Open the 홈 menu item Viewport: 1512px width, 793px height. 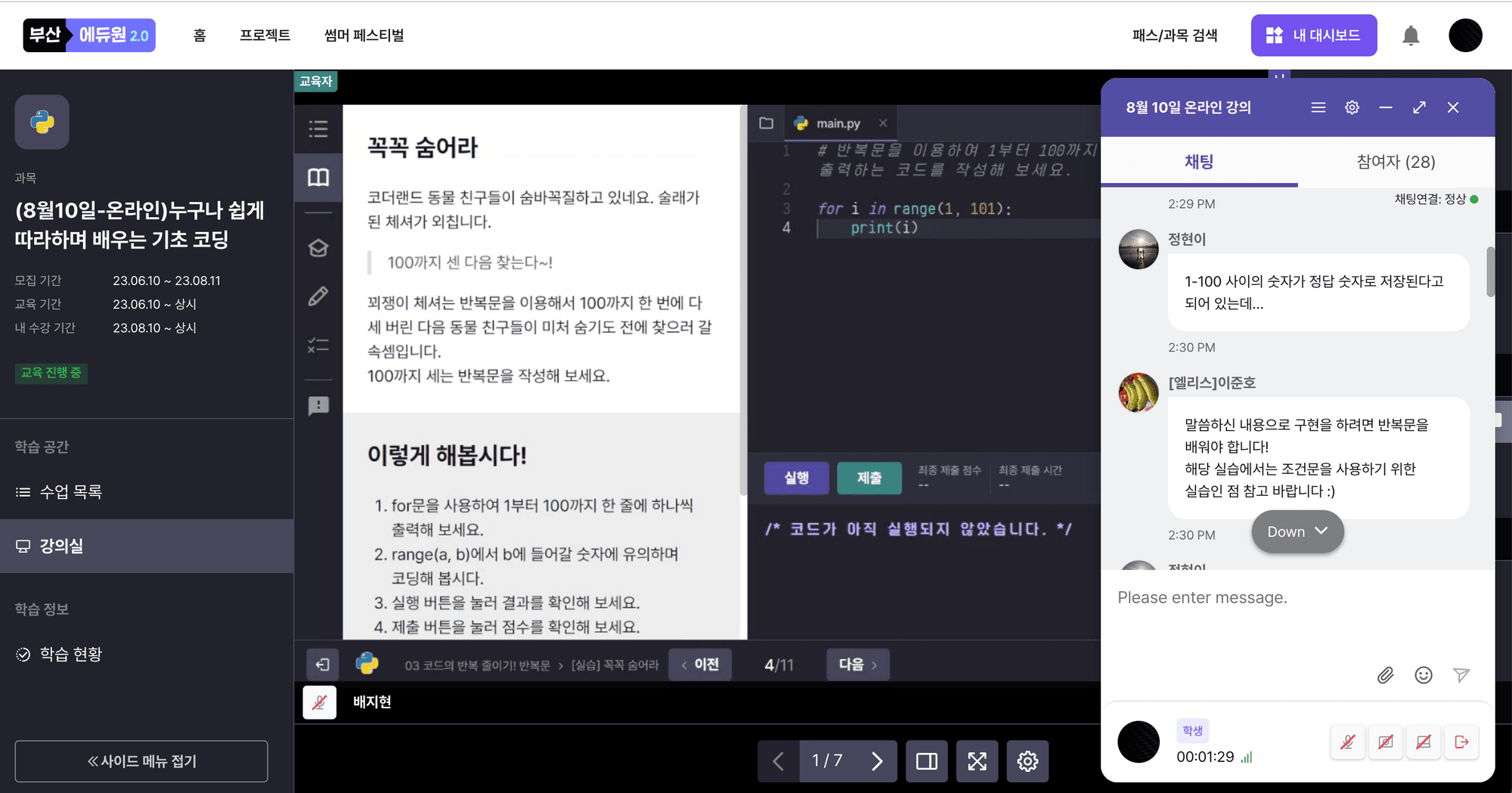200,36
